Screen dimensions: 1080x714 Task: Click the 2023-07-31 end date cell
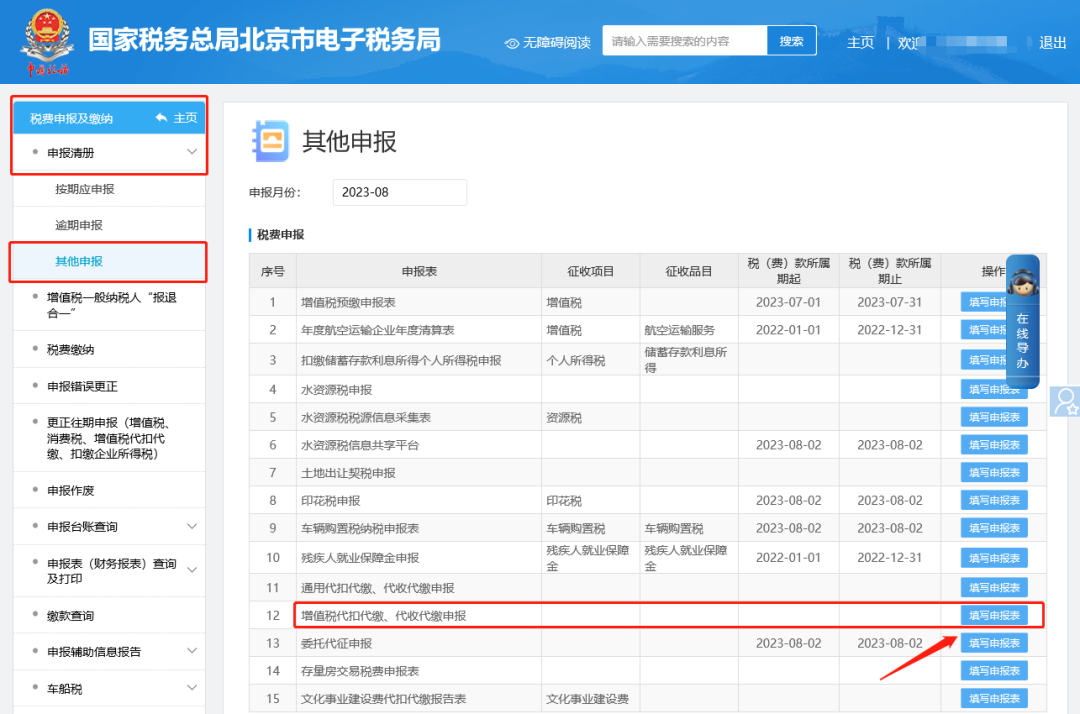click(x=889, y=302)
